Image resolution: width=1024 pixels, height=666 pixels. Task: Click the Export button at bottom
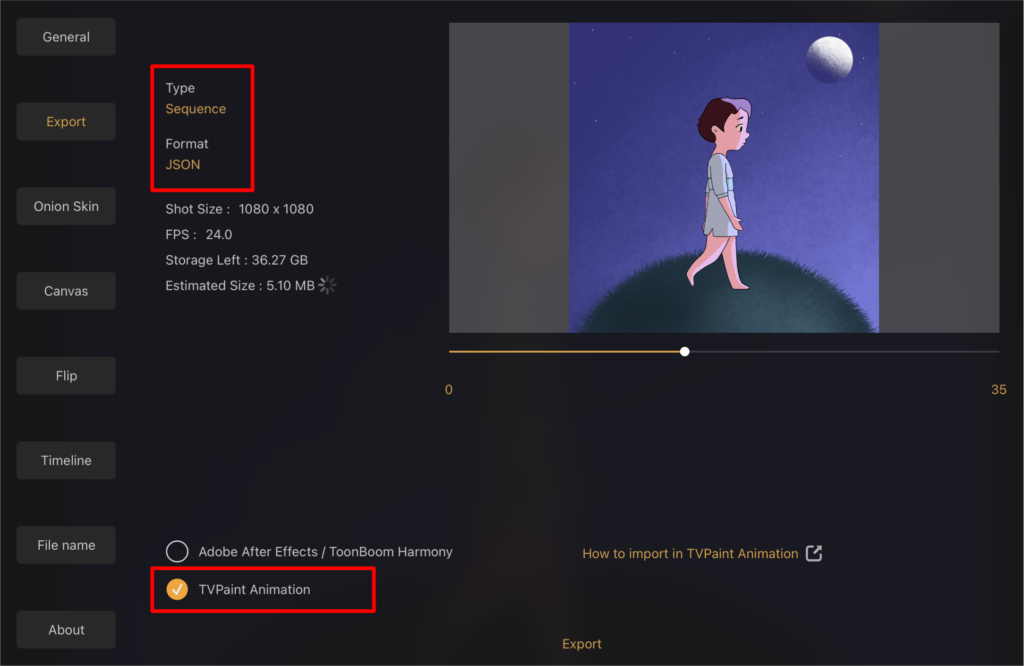[x=582, y=644]
